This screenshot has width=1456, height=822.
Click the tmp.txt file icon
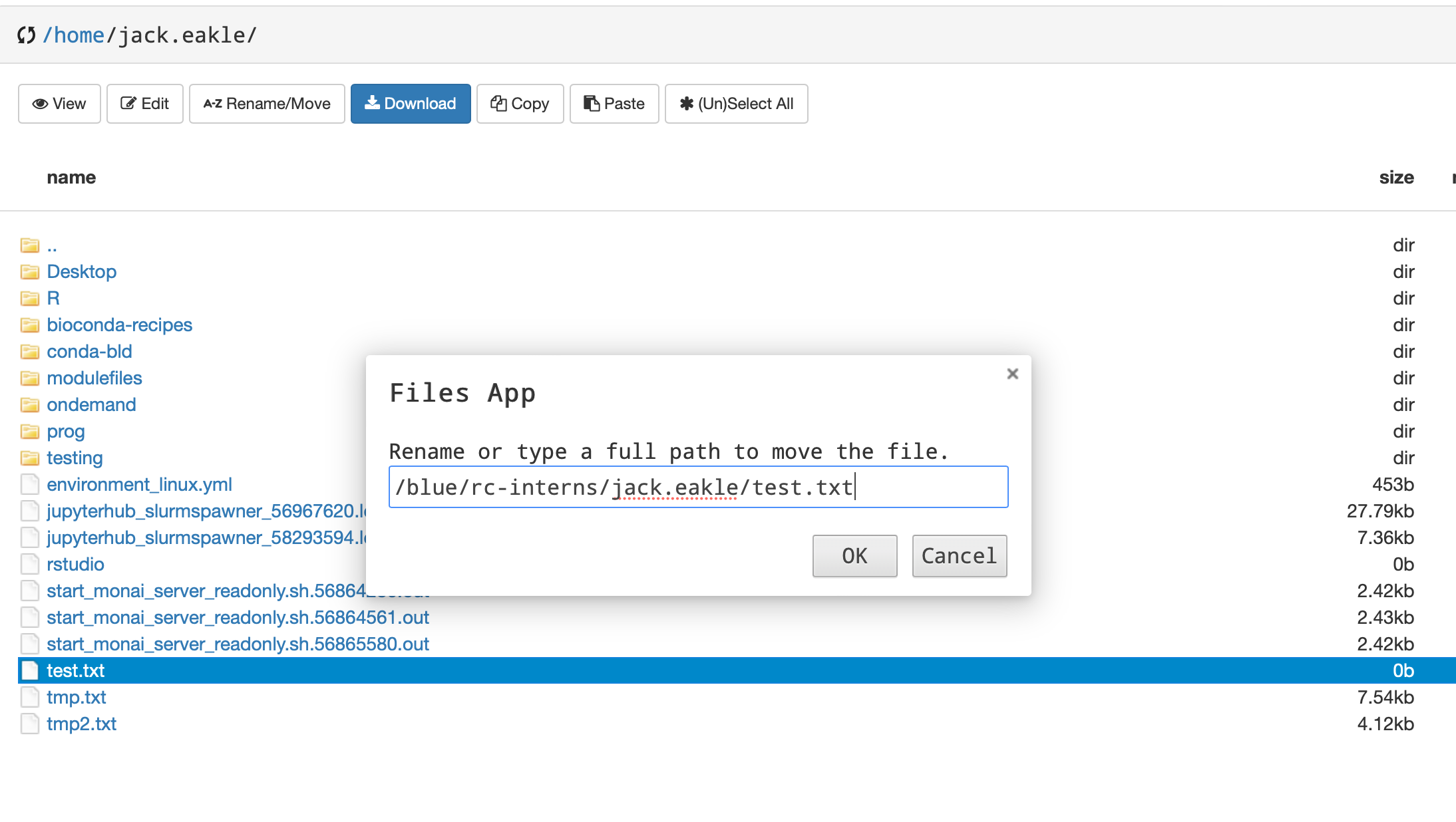click(29, 698)
